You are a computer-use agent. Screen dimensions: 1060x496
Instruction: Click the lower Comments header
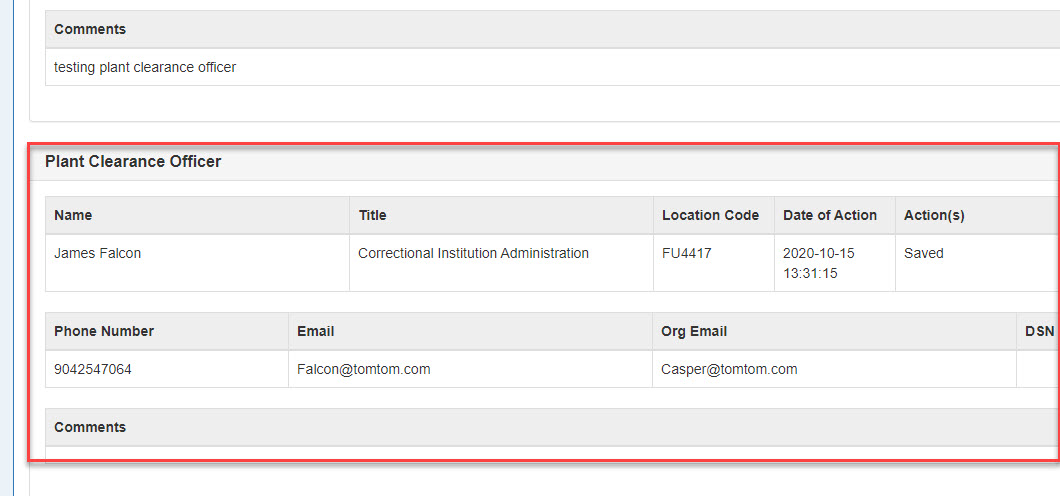pyautogui.click(x=90, y=427)
